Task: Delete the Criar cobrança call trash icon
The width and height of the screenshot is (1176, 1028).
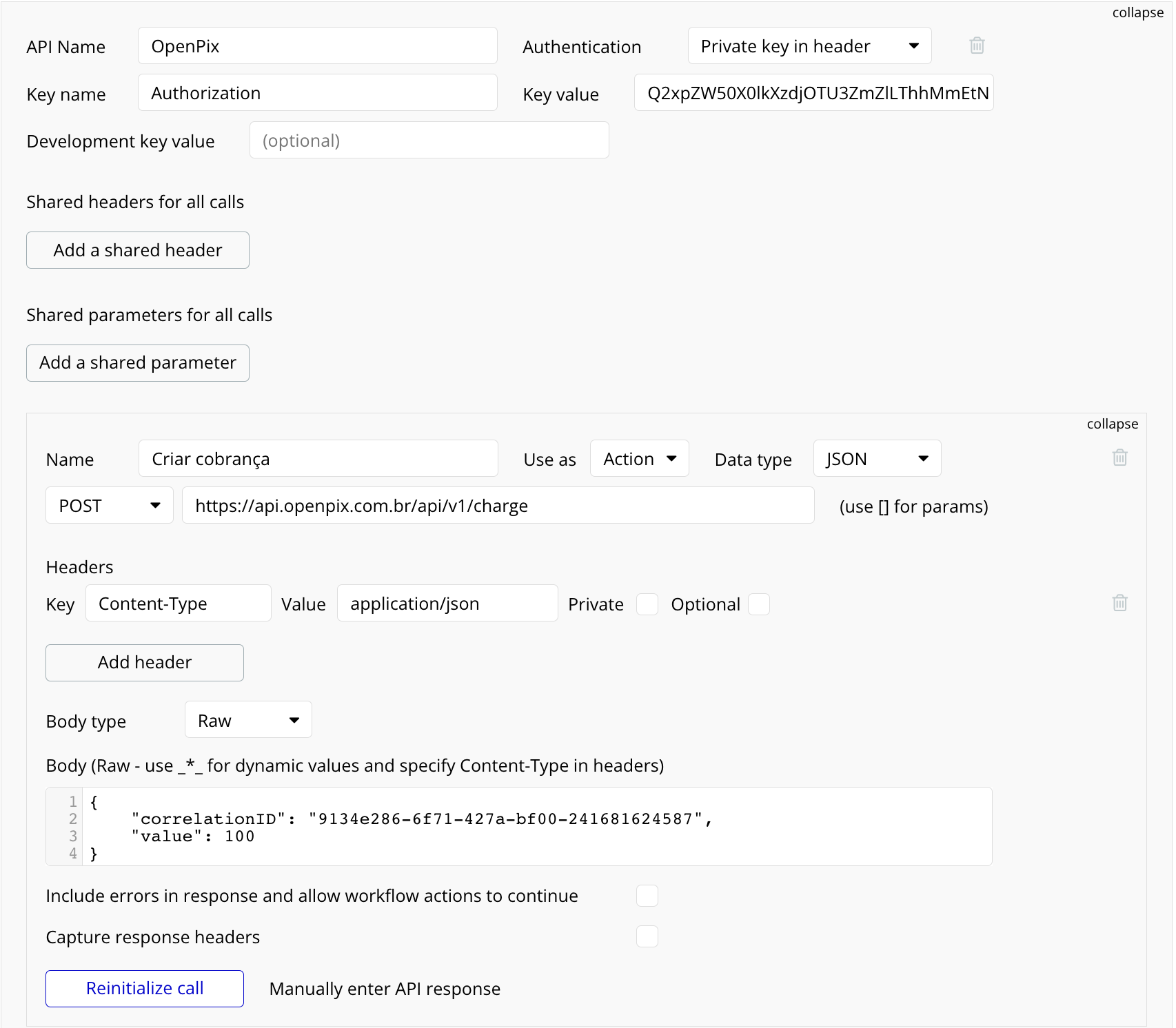Action: click(x=1119, y=458)
